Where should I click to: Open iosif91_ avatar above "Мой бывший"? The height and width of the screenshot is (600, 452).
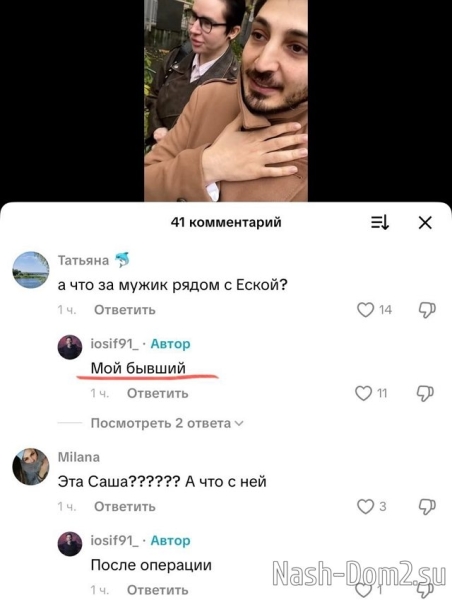[x=70, y=347]
